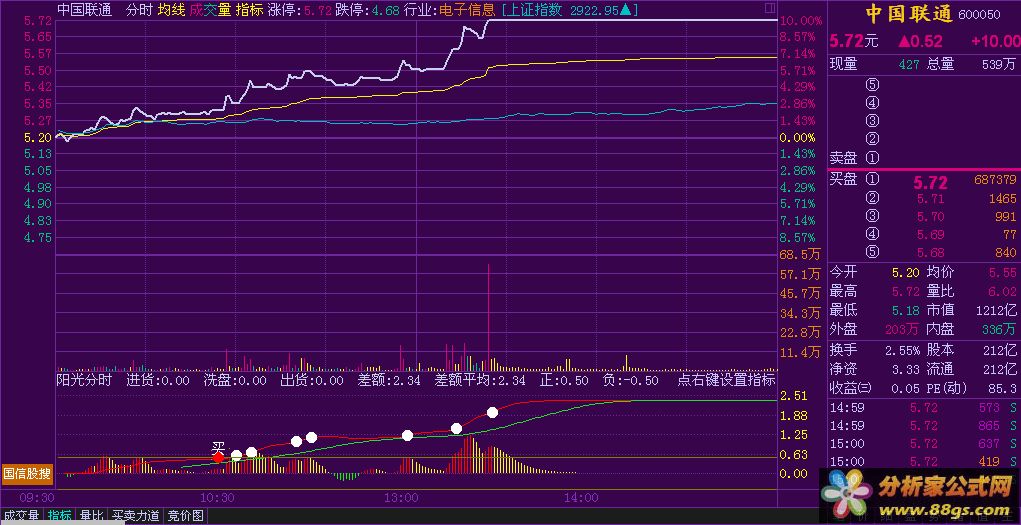Click the 今开 value 5.20
This screenshot has width=1021, height=525.
(906, 273)
